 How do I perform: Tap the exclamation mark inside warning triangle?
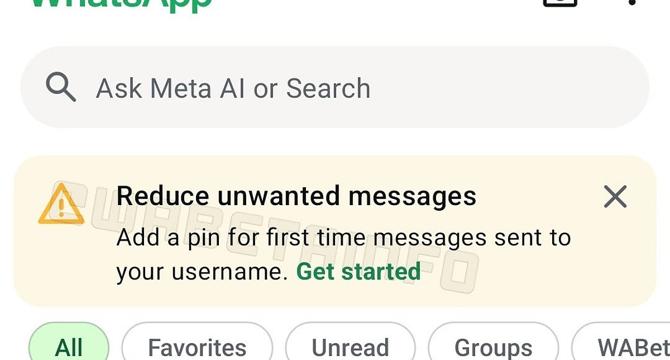(x=61, y=207)
